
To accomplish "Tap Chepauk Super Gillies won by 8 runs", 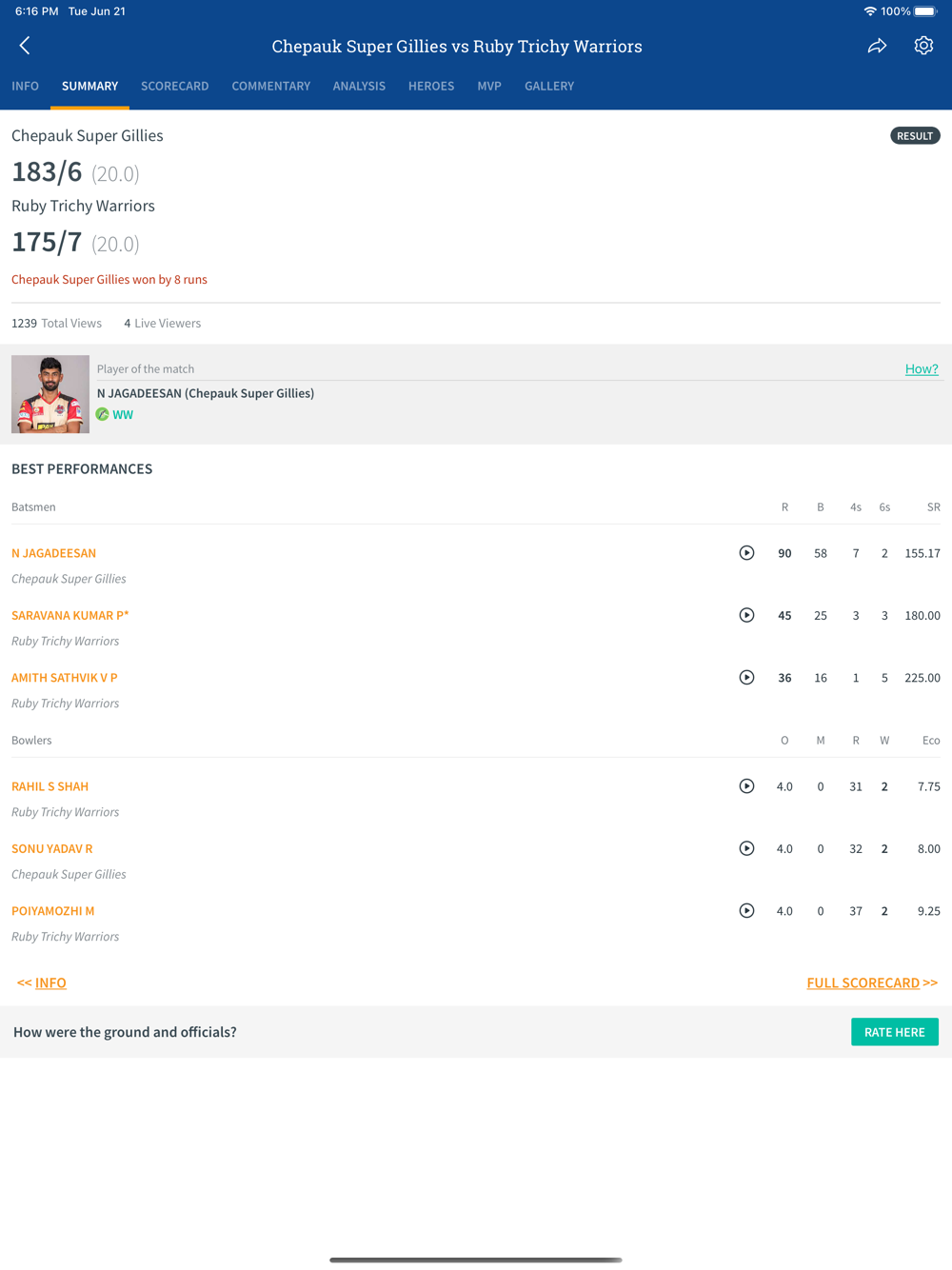I will click(x=109, y=280).
